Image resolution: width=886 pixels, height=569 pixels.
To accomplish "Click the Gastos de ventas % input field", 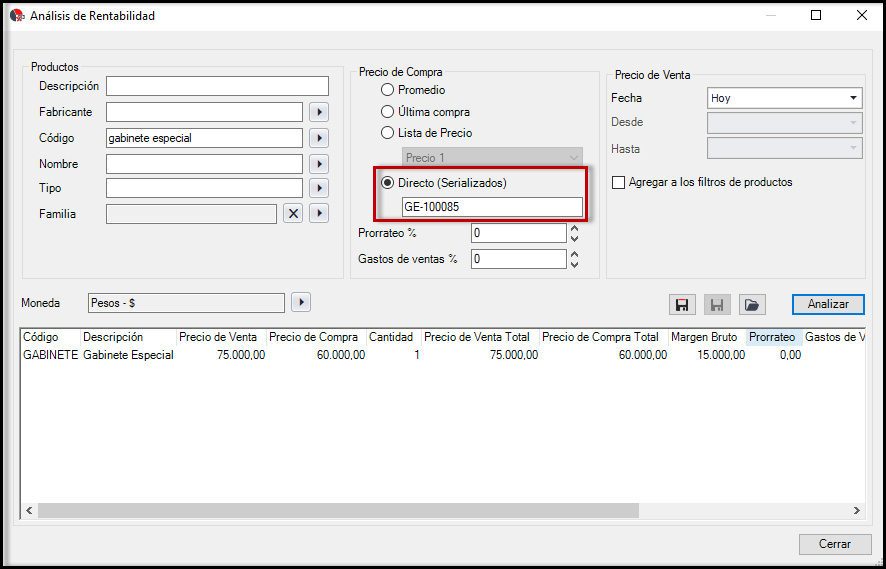I will coord(518,259).
